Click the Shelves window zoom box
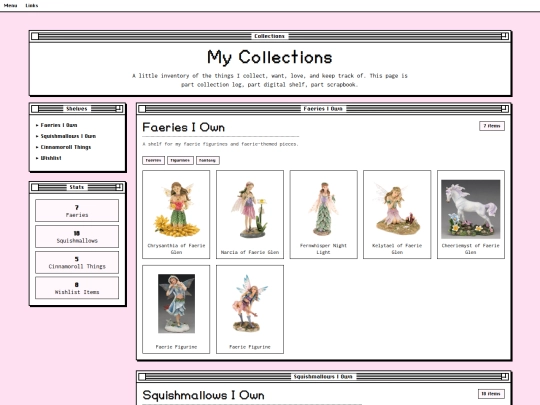 [119, 109]
